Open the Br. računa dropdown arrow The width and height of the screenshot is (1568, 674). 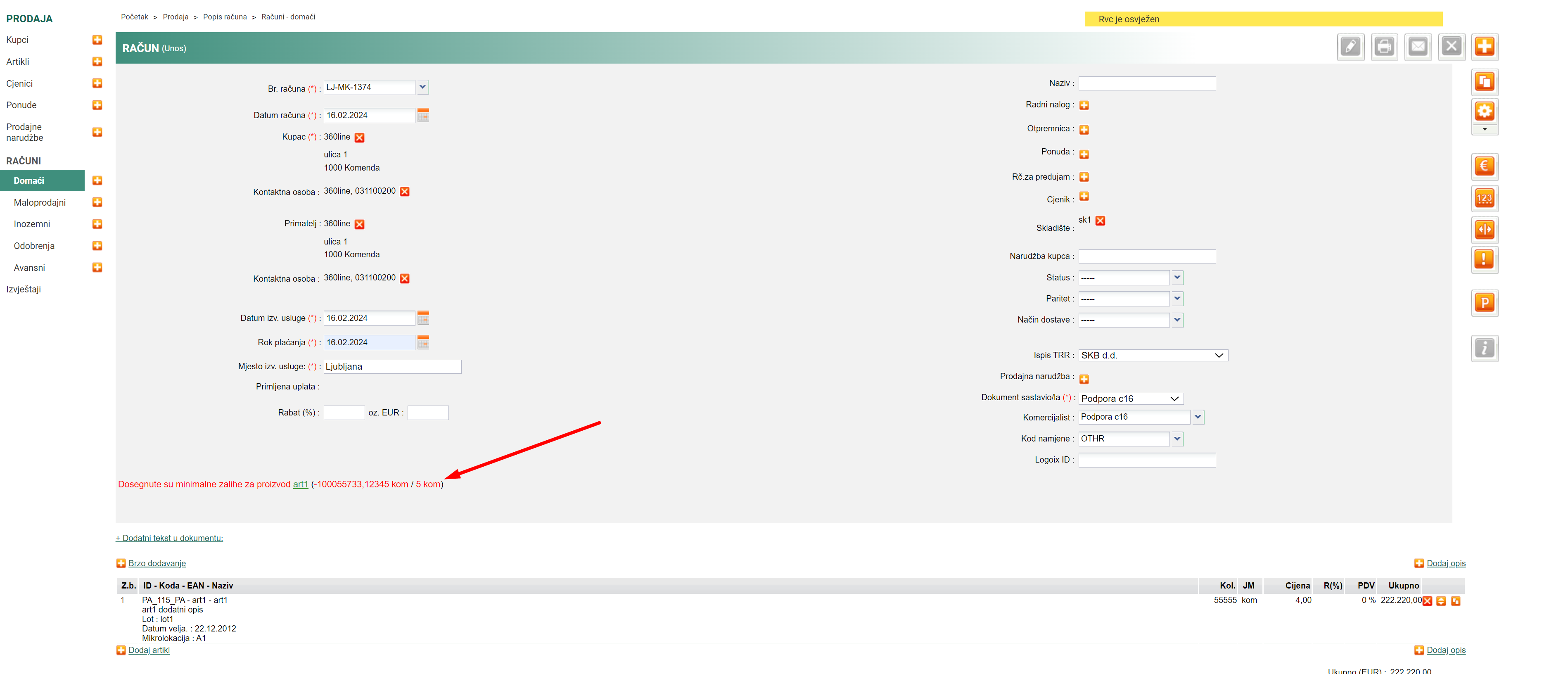[422, 87]
